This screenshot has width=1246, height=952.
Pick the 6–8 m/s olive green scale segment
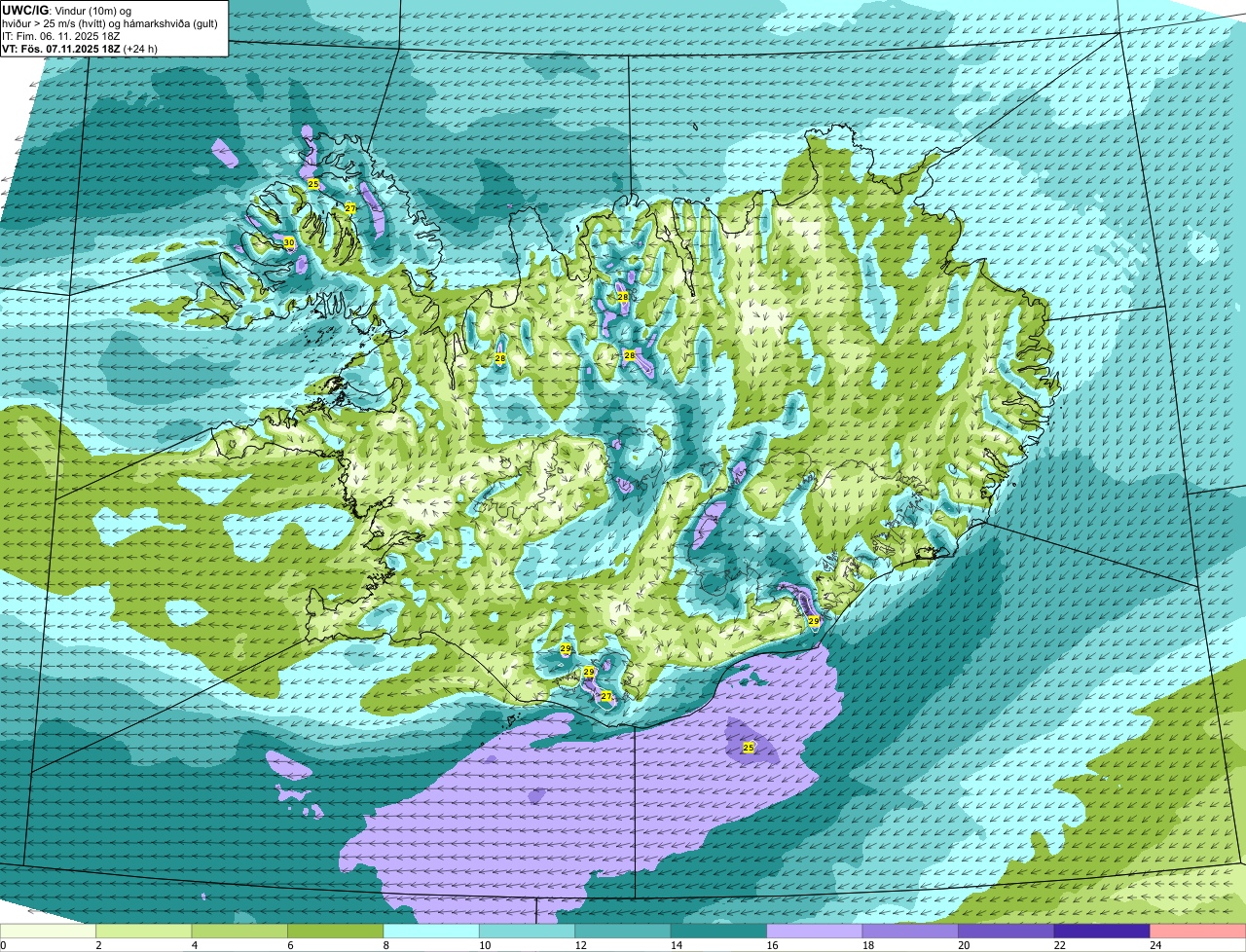(x=336, y=931)
